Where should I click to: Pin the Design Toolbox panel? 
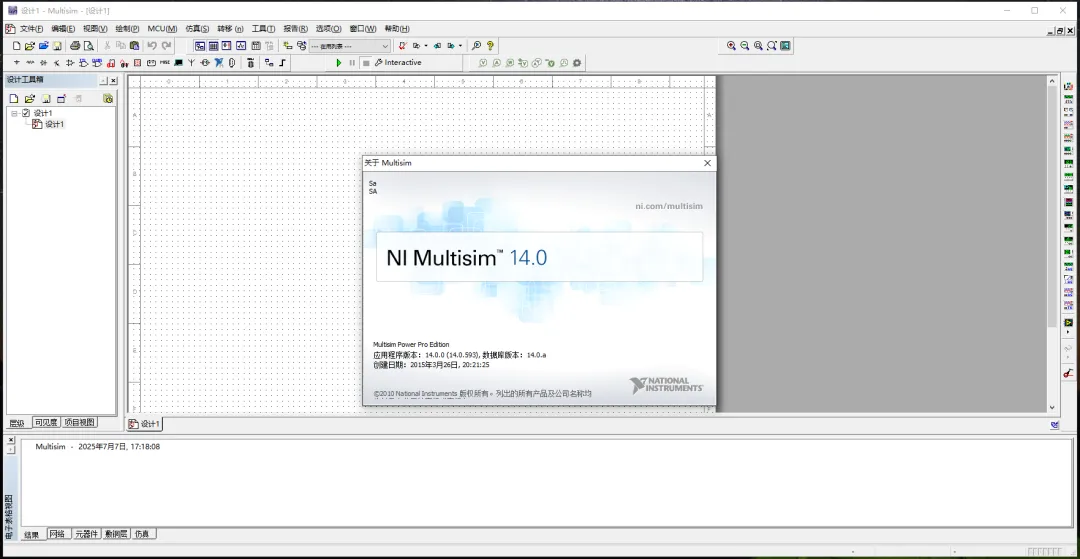coord(103,81)
